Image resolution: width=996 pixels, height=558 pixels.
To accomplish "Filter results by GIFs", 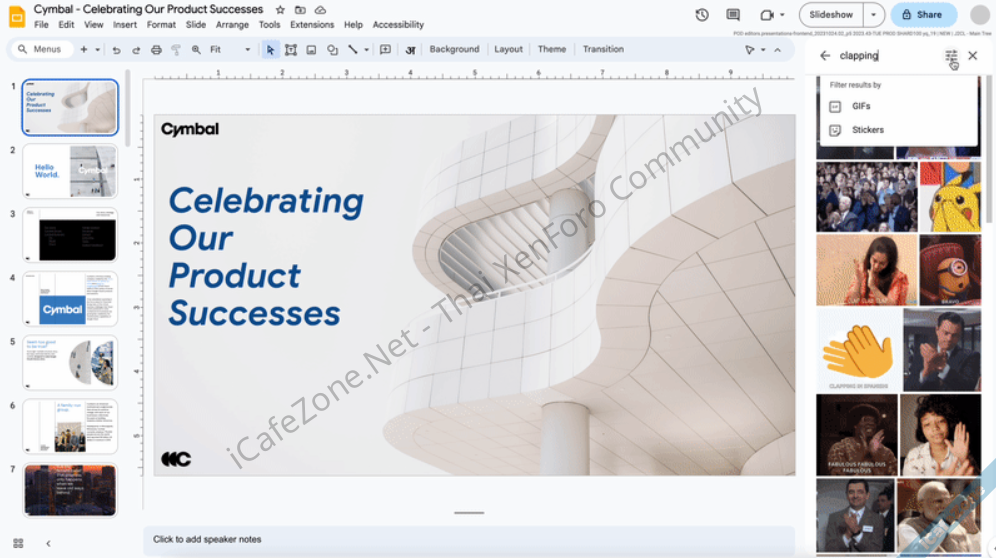I will pos(861,106).
